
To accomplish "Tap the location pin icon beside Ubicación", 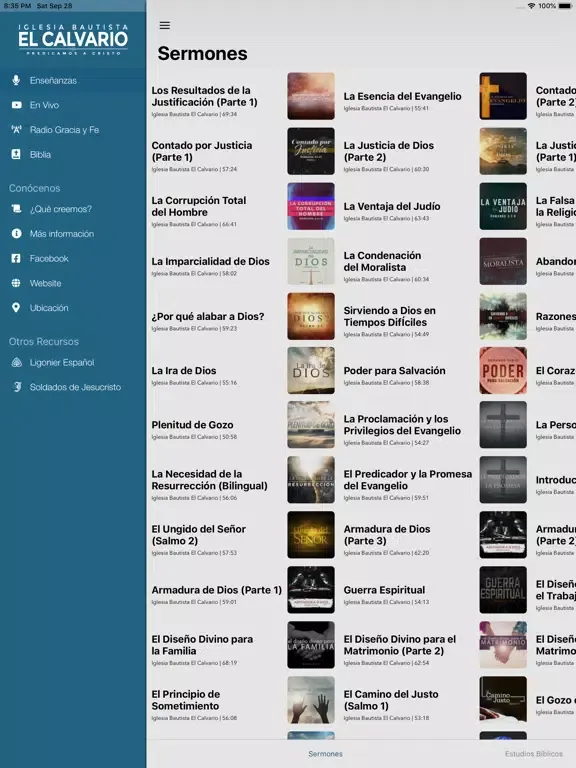I will coord(16,308).
